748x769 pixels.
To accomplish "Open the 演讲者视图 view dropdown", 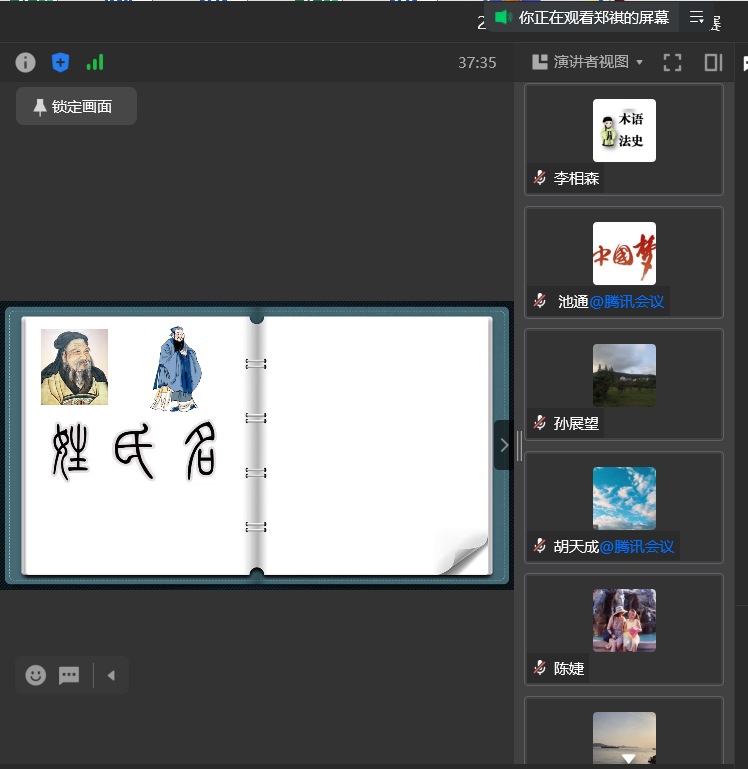I will pyautogui.click(x=588, y=62).
